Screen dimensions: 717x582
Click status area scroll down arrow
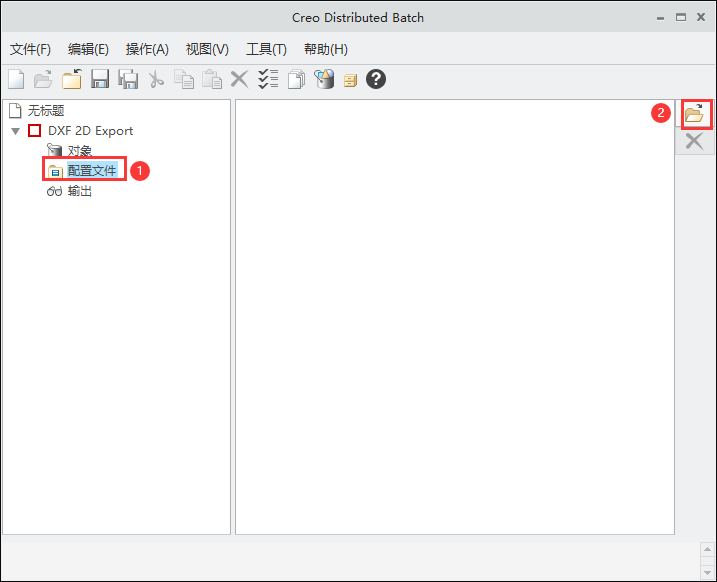[707, 572]
